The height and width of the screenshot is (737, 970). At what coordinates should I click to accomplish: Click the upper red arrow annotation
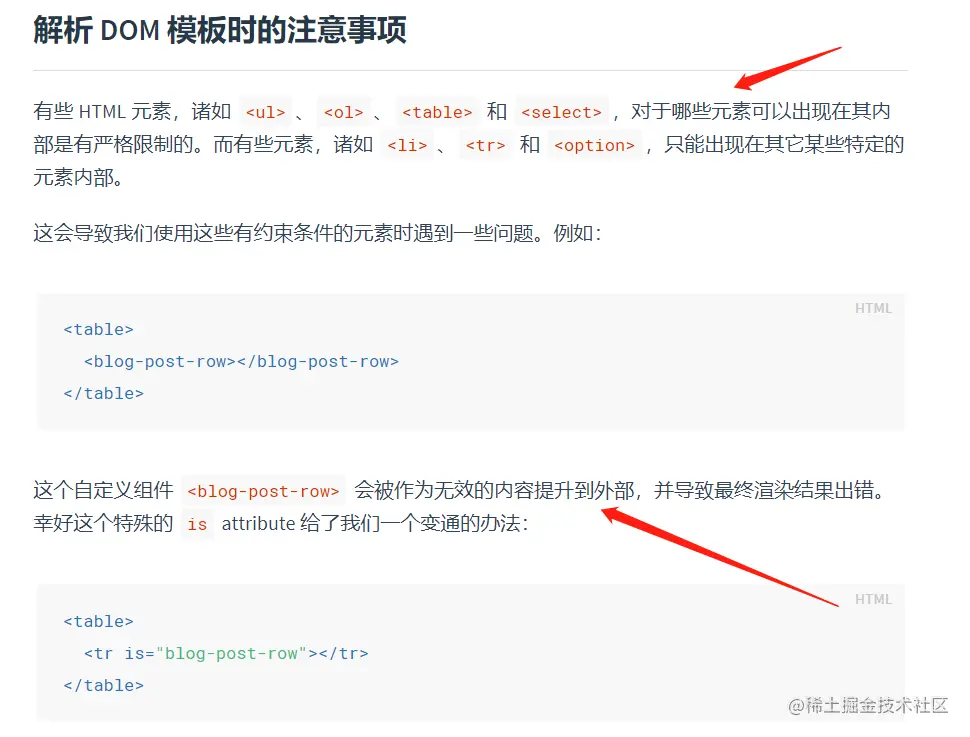pos(788,67)
